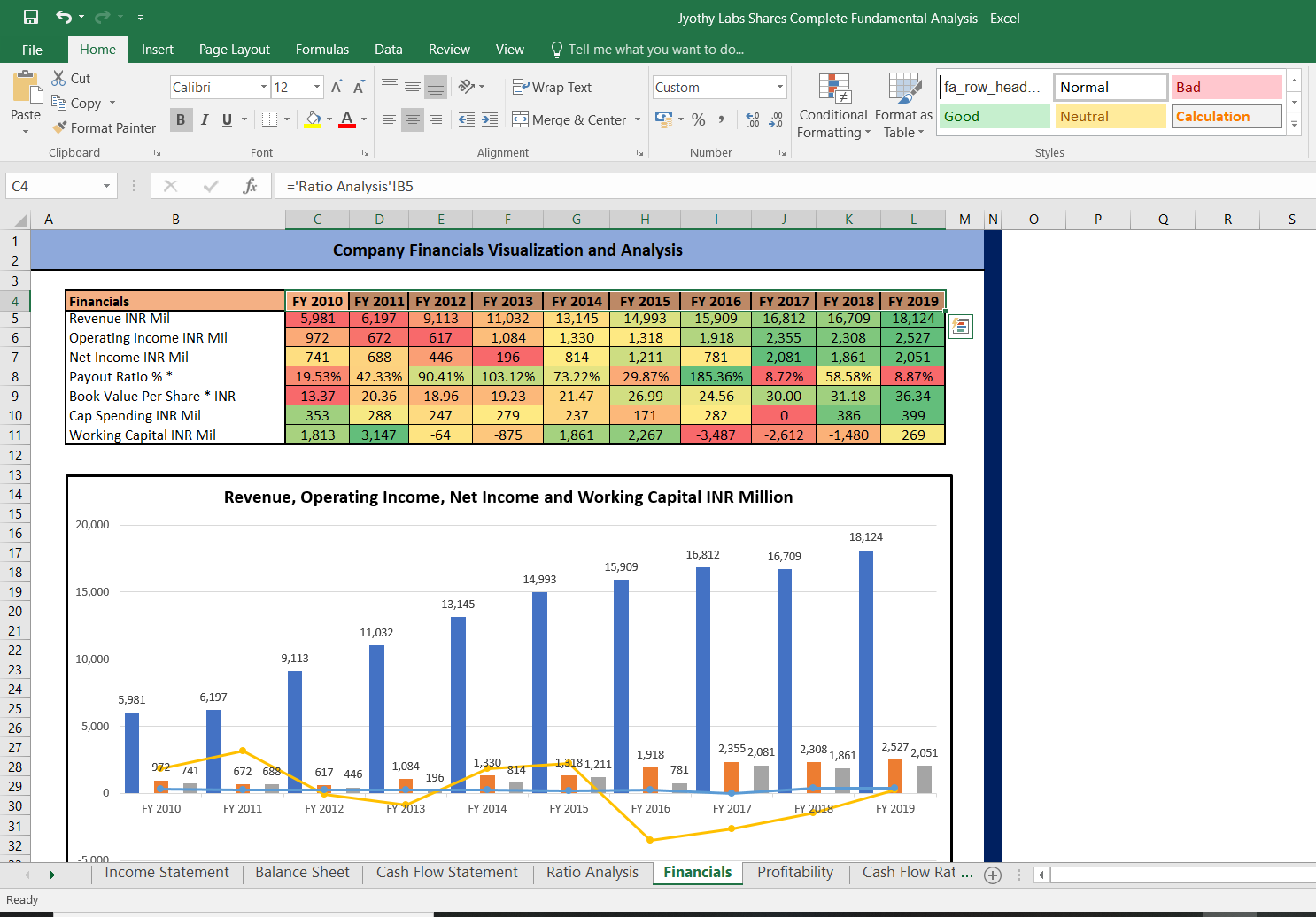This screenshot has height=917, width=1316.
Task: Decrease font size with the smaller A icon
Action: tap(359, 87)
